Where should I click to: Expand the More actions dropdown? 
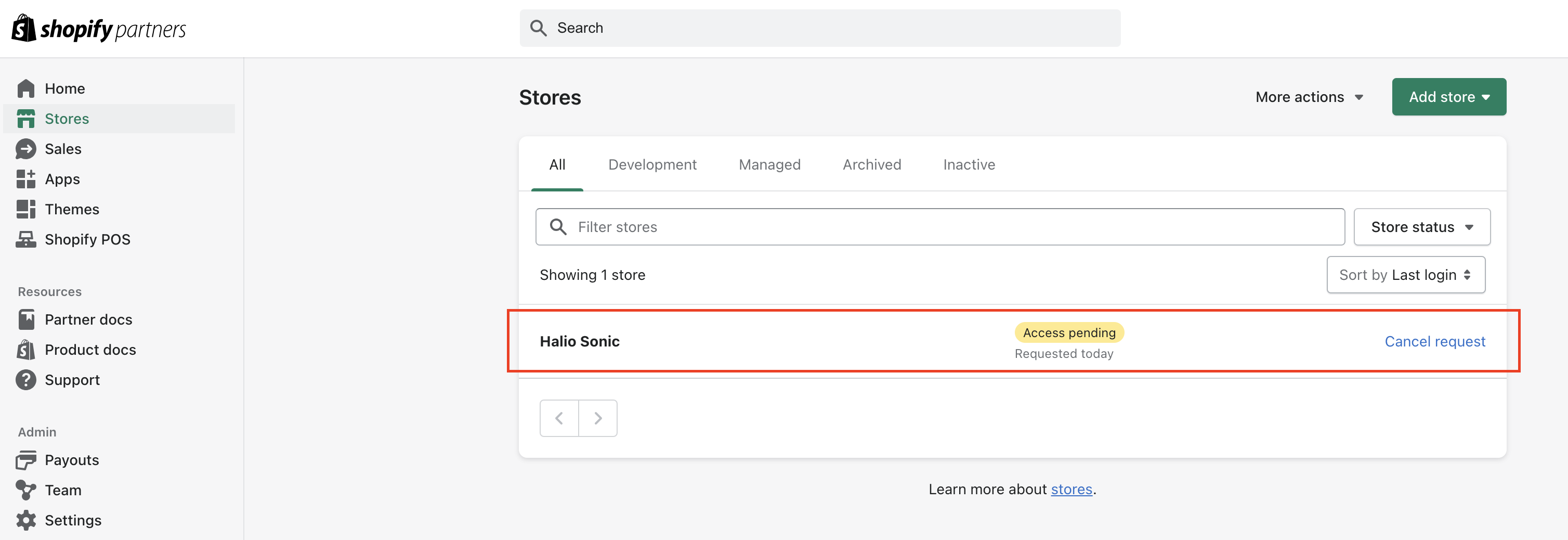(1309, 97)
